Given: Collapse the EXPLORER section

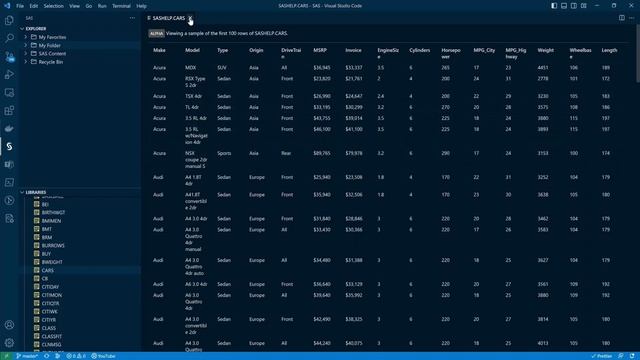Looking at the screenshot, I should click(36, 29).
